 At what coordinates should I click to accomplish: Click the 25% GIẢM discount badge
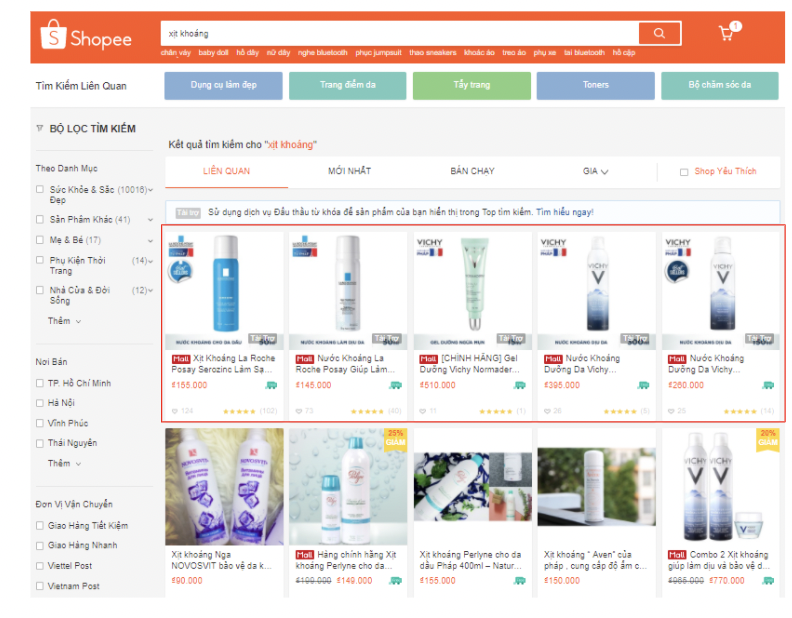point(395,438)
